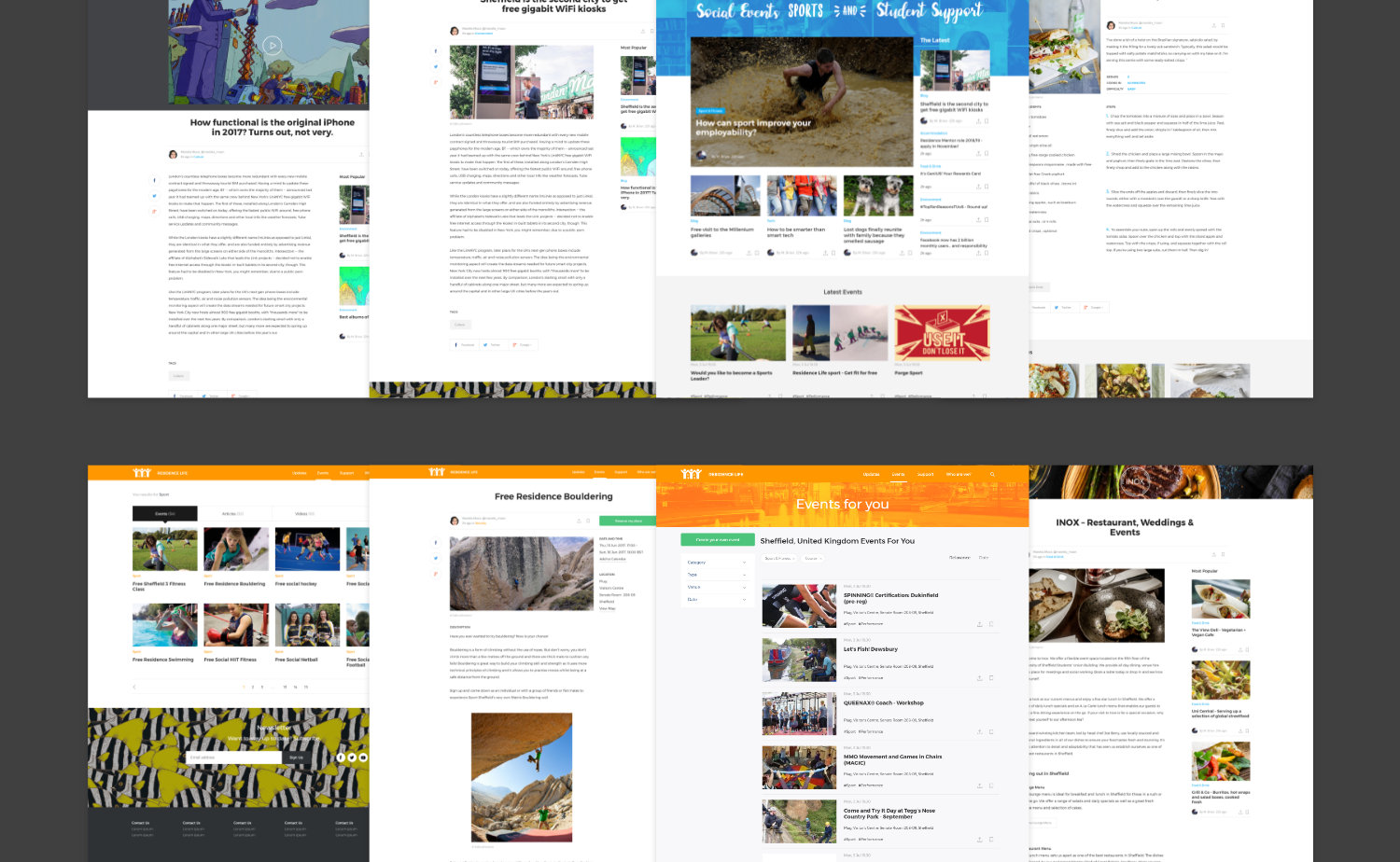Open Updates in Events page navigation
This screenshot has height=862, width=1400.
pos(871,474)
